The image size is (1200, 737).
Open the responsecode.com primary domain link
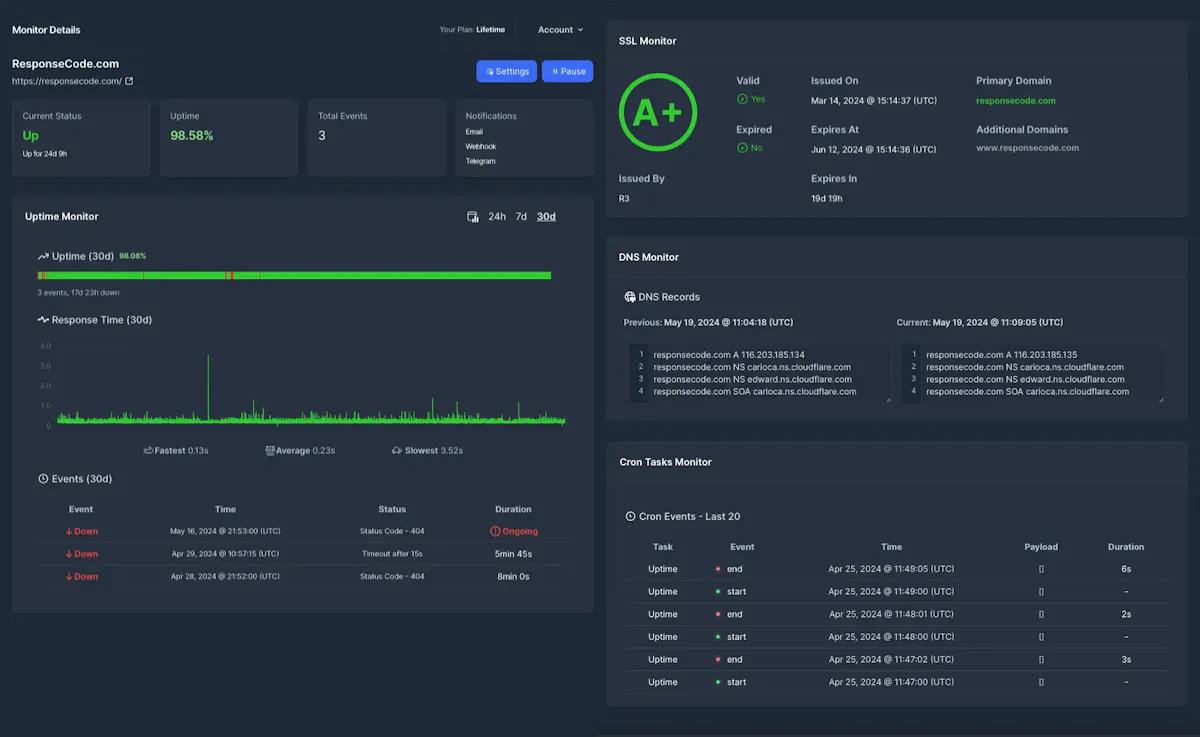(x=1016, y=100)
